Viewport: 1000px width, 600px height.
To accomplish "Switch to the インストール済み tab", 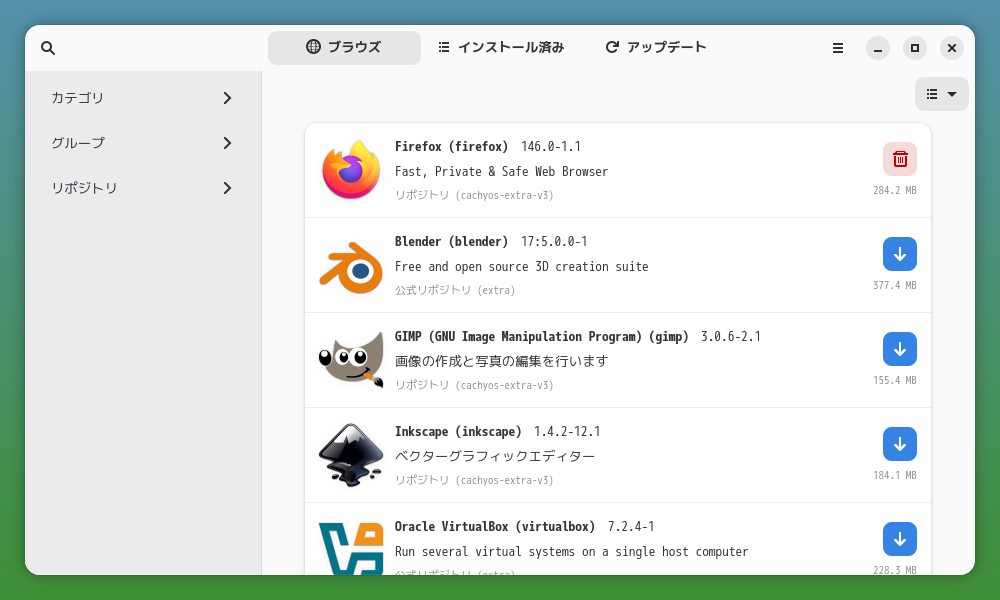I will coord(500,46).
